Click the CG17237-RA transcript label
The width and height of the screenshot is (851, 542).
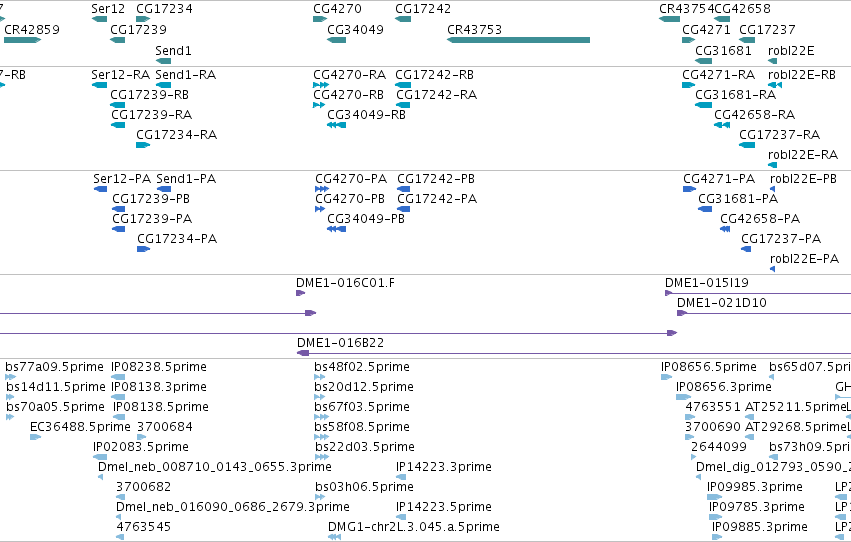pyautogui.click(x=779, y=135)
